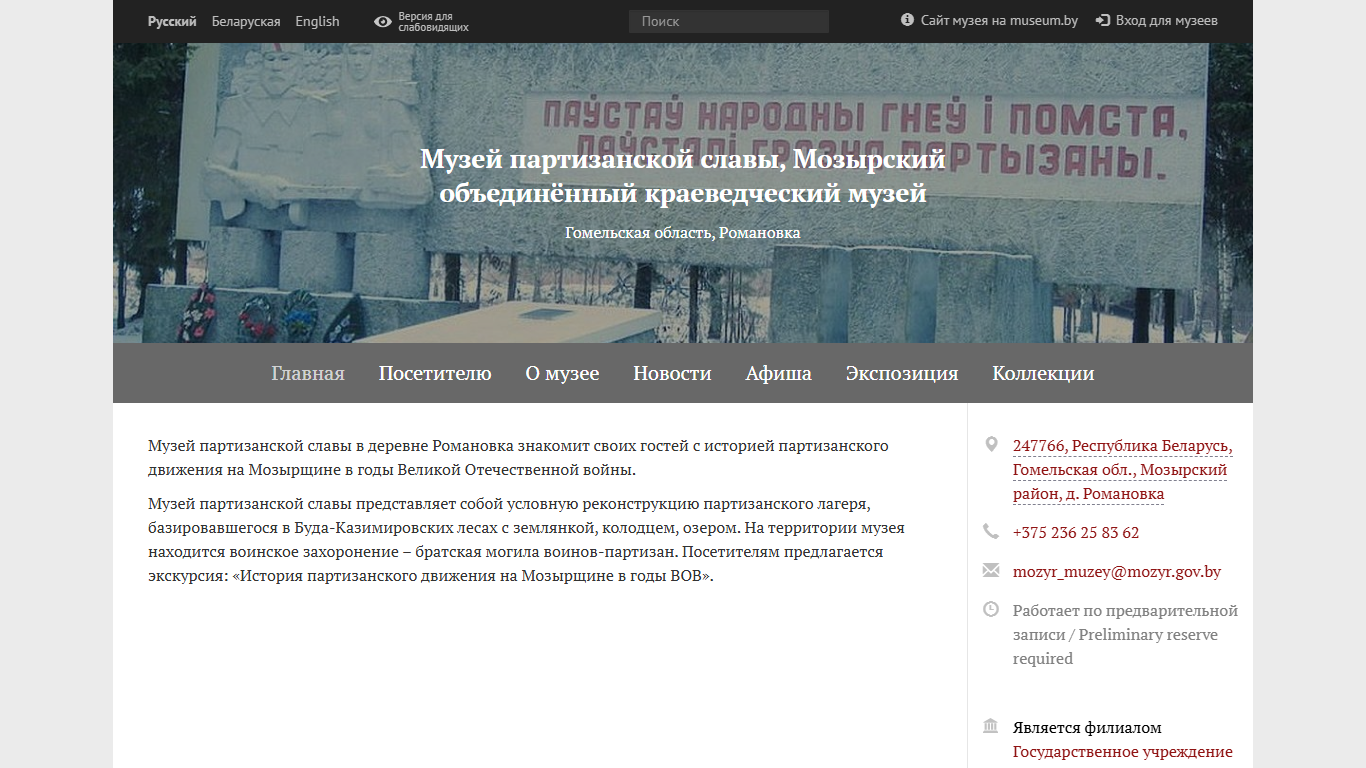
Task: Click Гомельская область, Романовка subtitle
Action: pos(683,233)
